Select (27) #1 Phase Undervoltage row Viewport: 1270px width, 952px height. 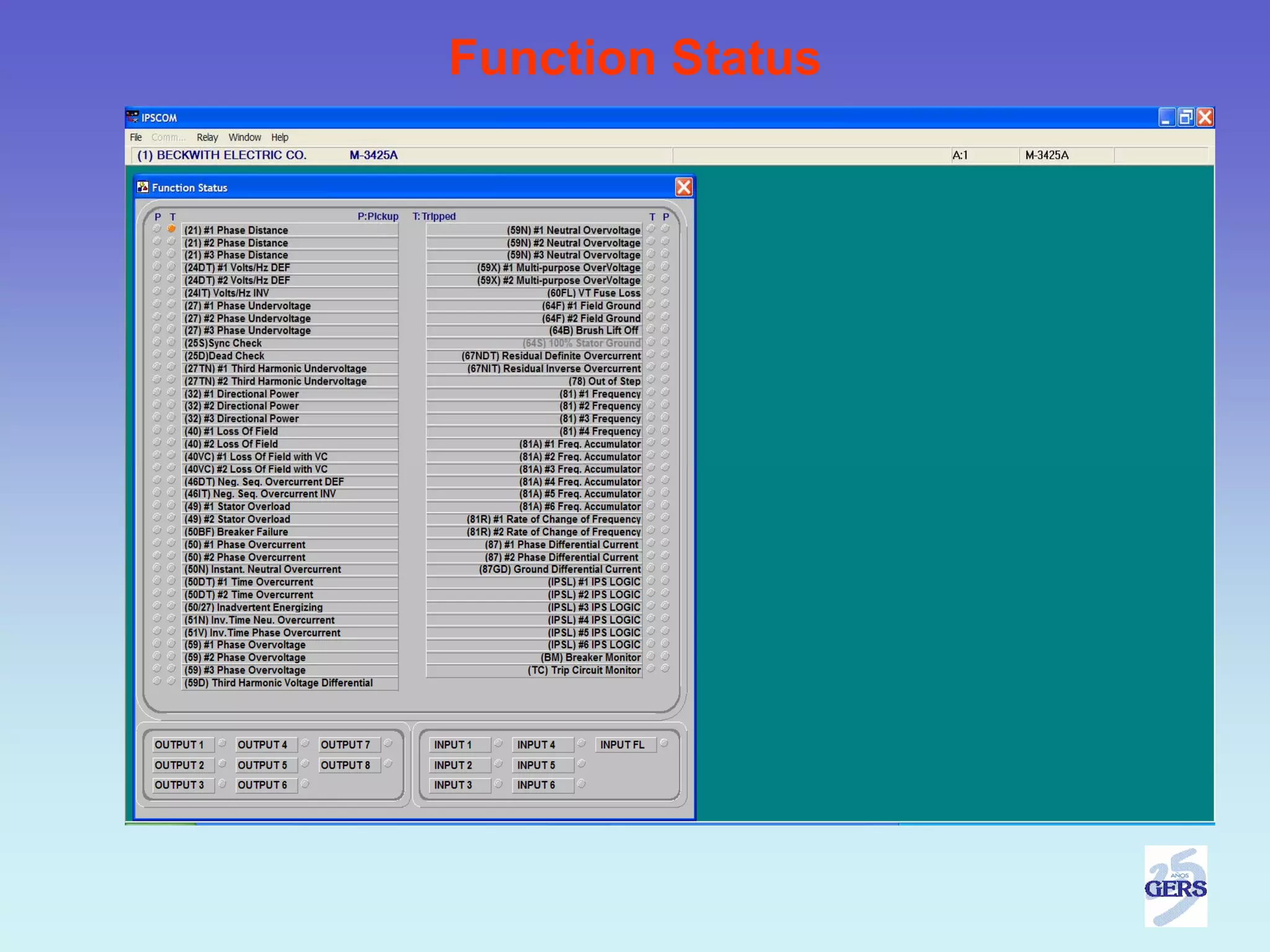tap(290, 306)
